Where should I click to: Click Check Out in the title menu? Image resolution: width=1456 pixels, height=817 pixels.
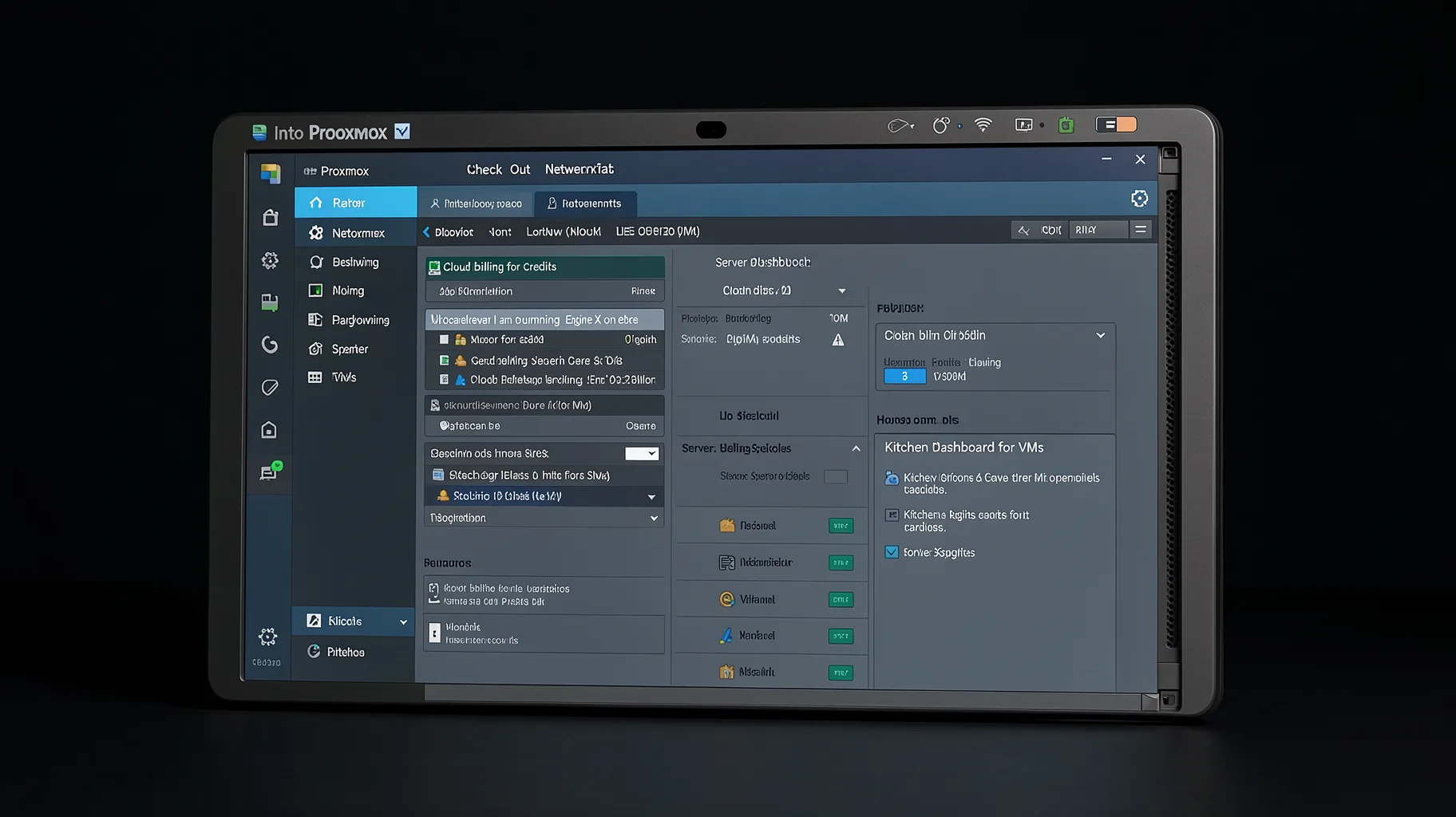coord(498,169)
